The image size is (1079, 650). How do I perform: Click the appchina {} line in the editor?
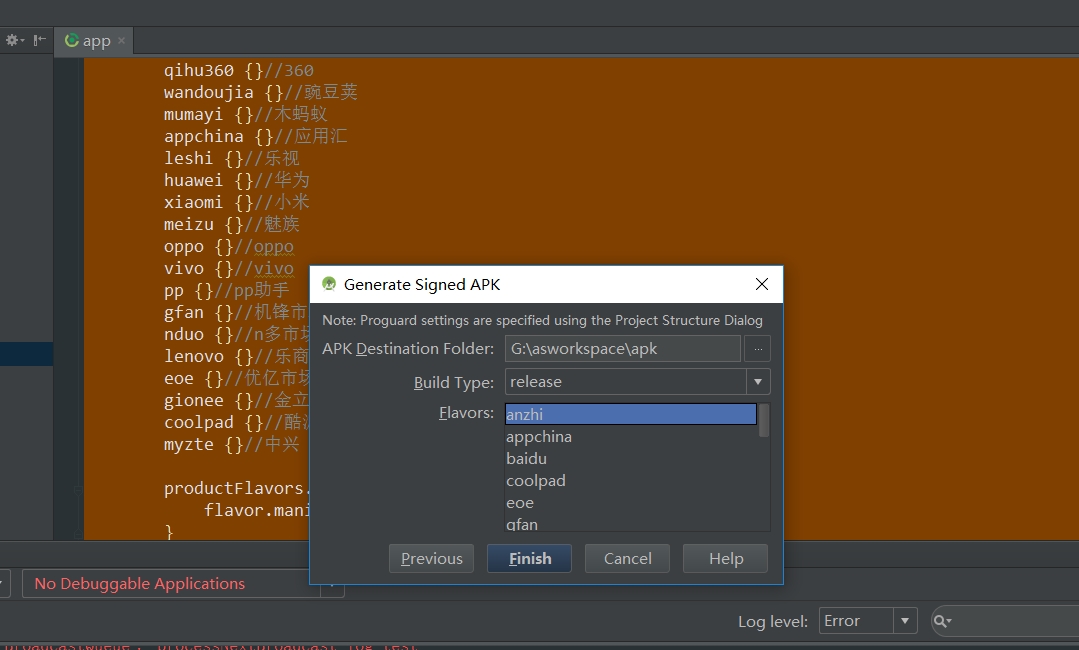point(255,136)
